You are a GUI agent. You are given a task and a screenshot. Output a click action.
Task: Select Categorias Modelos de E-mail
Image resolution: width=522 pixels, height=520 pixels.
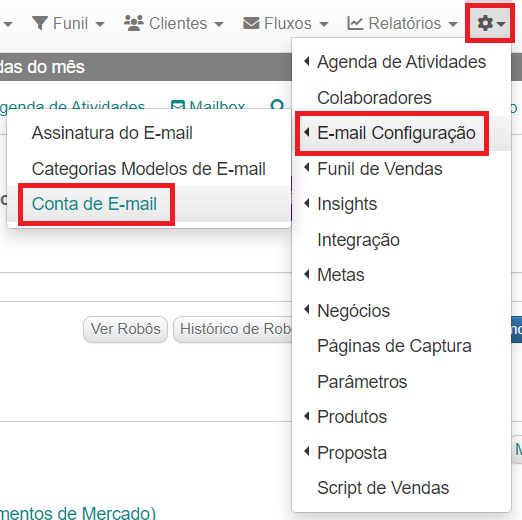tap(149, 168)
